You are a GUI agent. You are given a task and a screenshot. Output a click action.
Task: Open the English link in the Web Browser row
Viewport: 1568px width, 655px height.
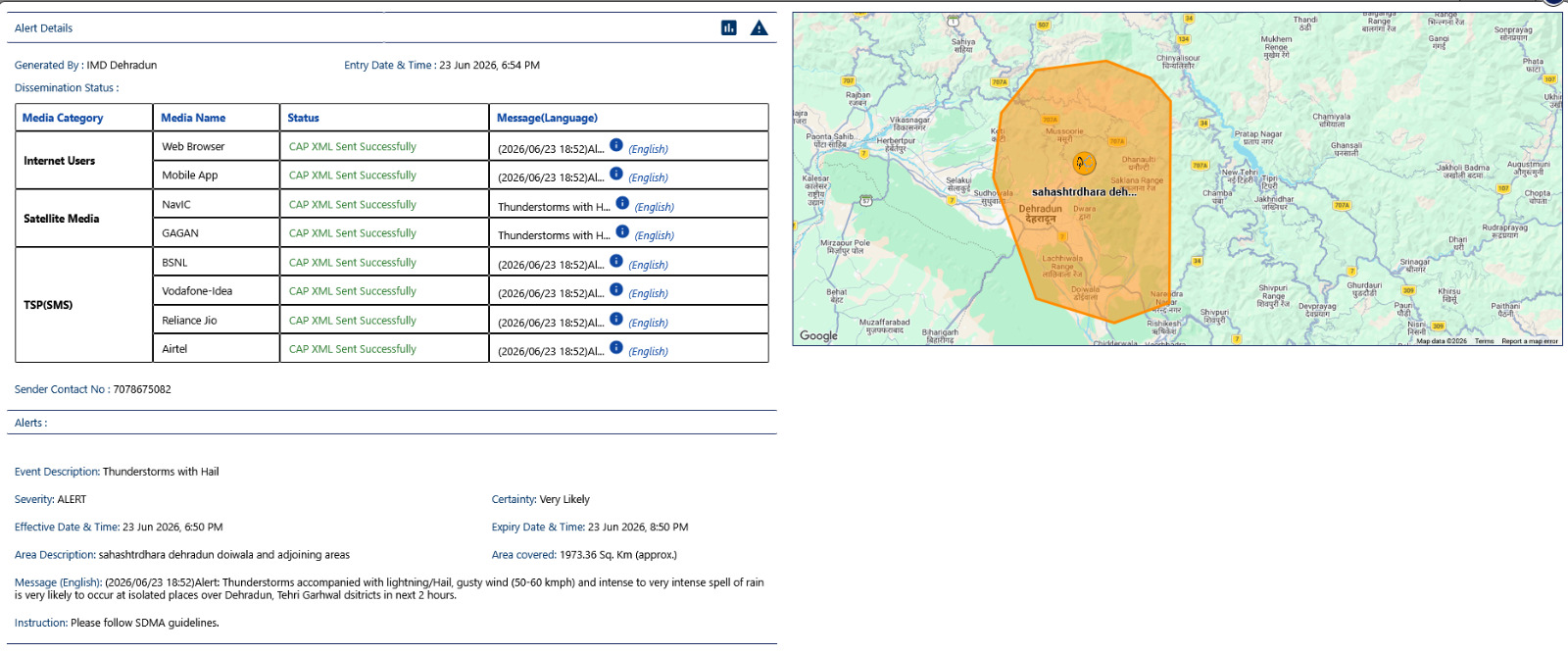point(648,149)
